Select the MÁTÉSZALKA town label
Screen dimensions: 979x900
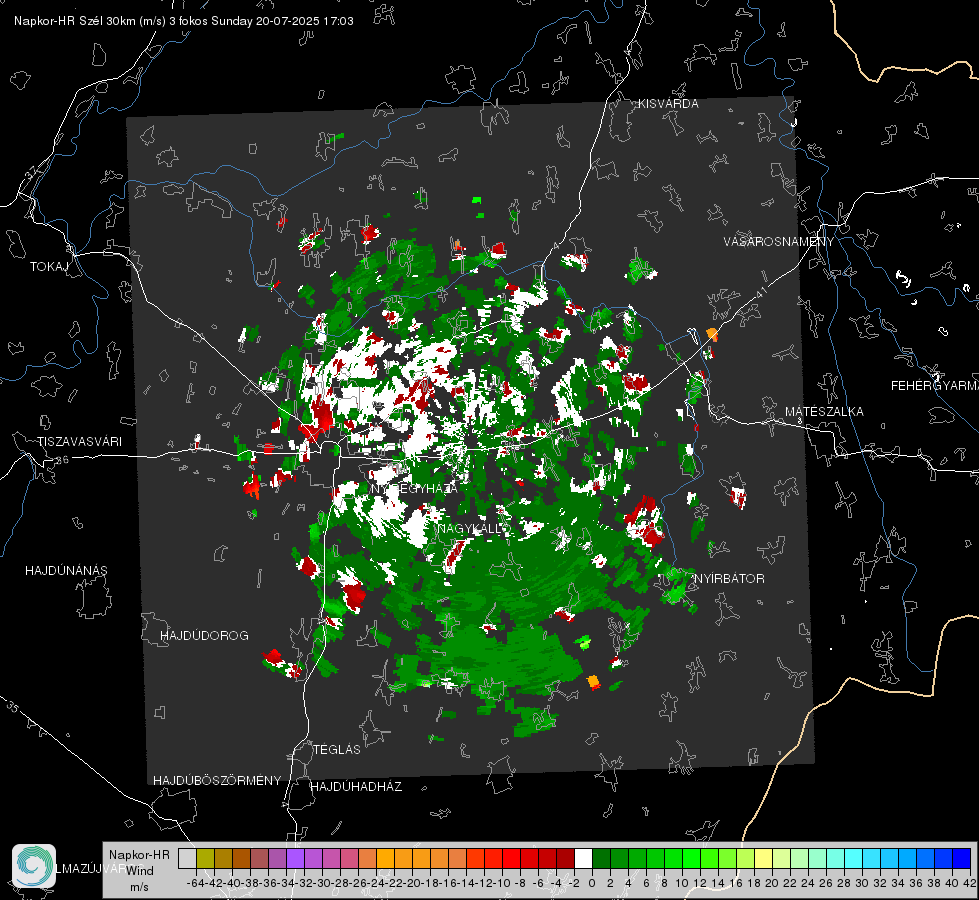[824, 412]
